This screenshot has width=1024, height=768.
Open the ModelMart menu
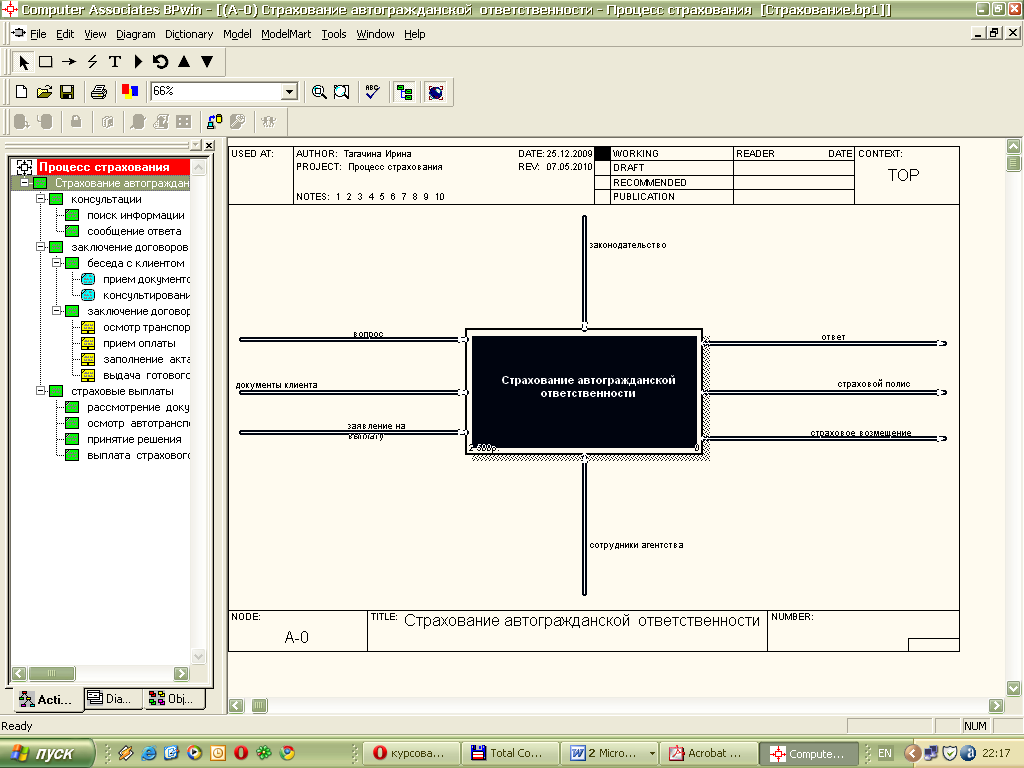tap(286, 34)
